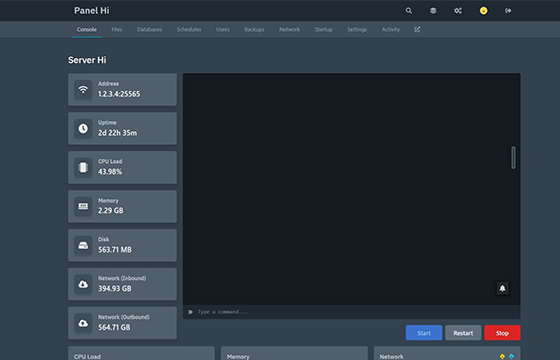
Task: Click the disk value 563.71 MB
Action: tap(115, 250)
